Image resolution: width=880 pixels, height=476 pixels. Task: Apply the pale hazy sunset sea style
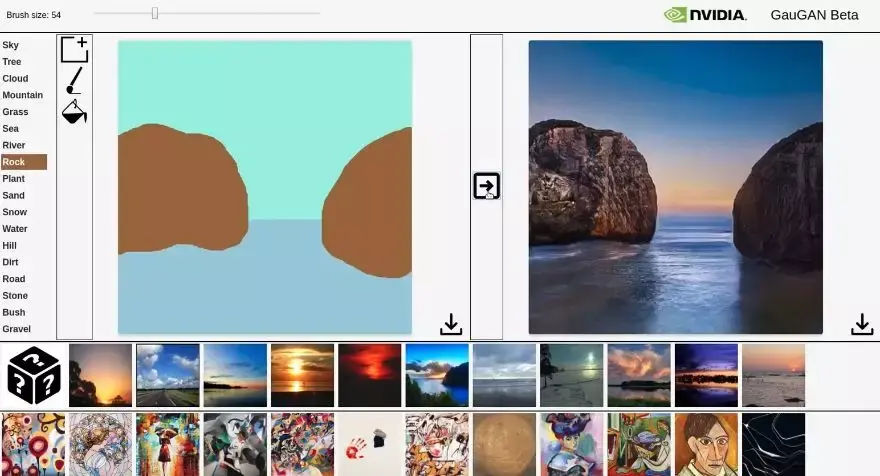(774, 375)
